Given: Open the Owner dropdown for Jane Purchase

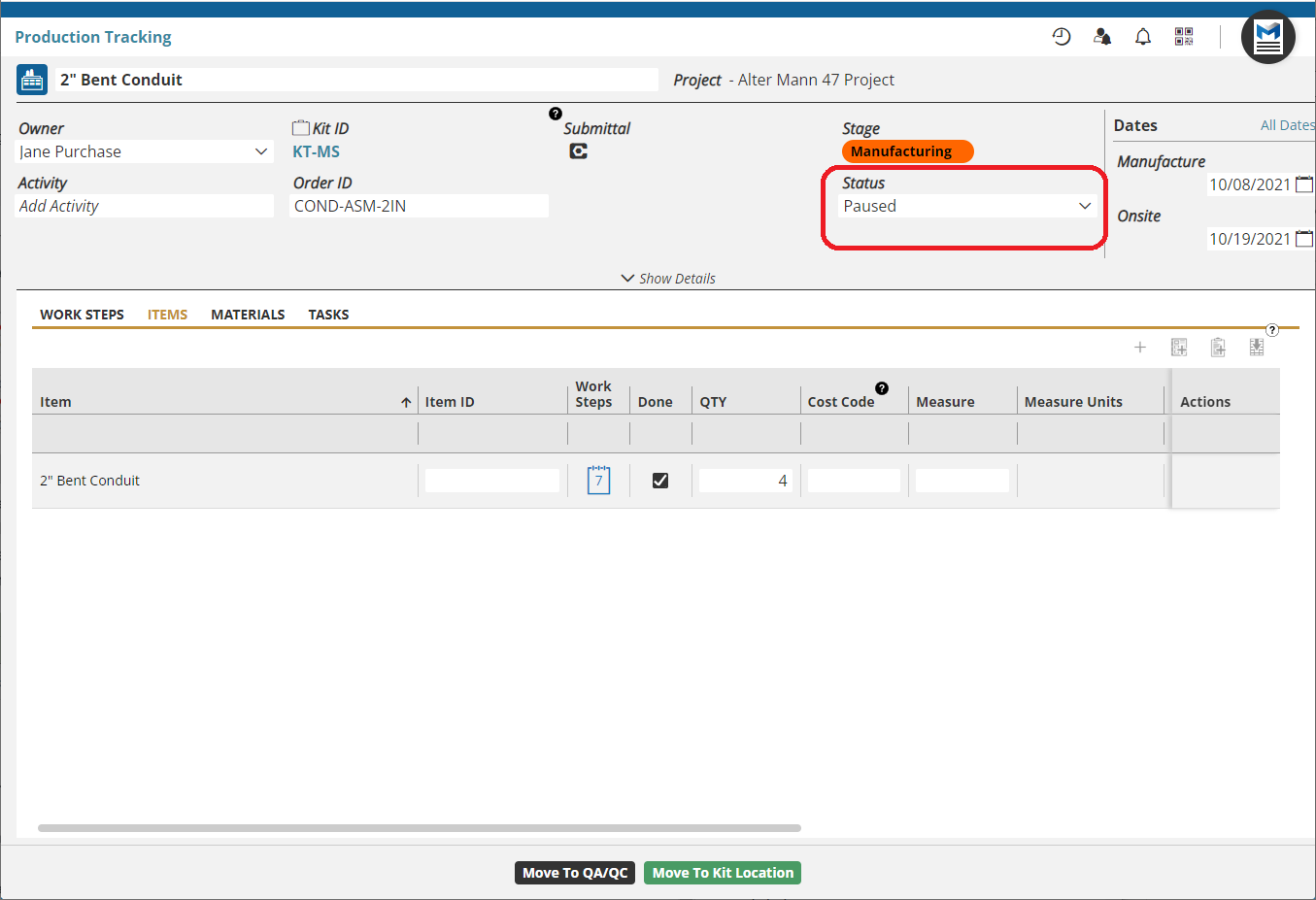Looking at the screenshot, I should click(144, 151).
